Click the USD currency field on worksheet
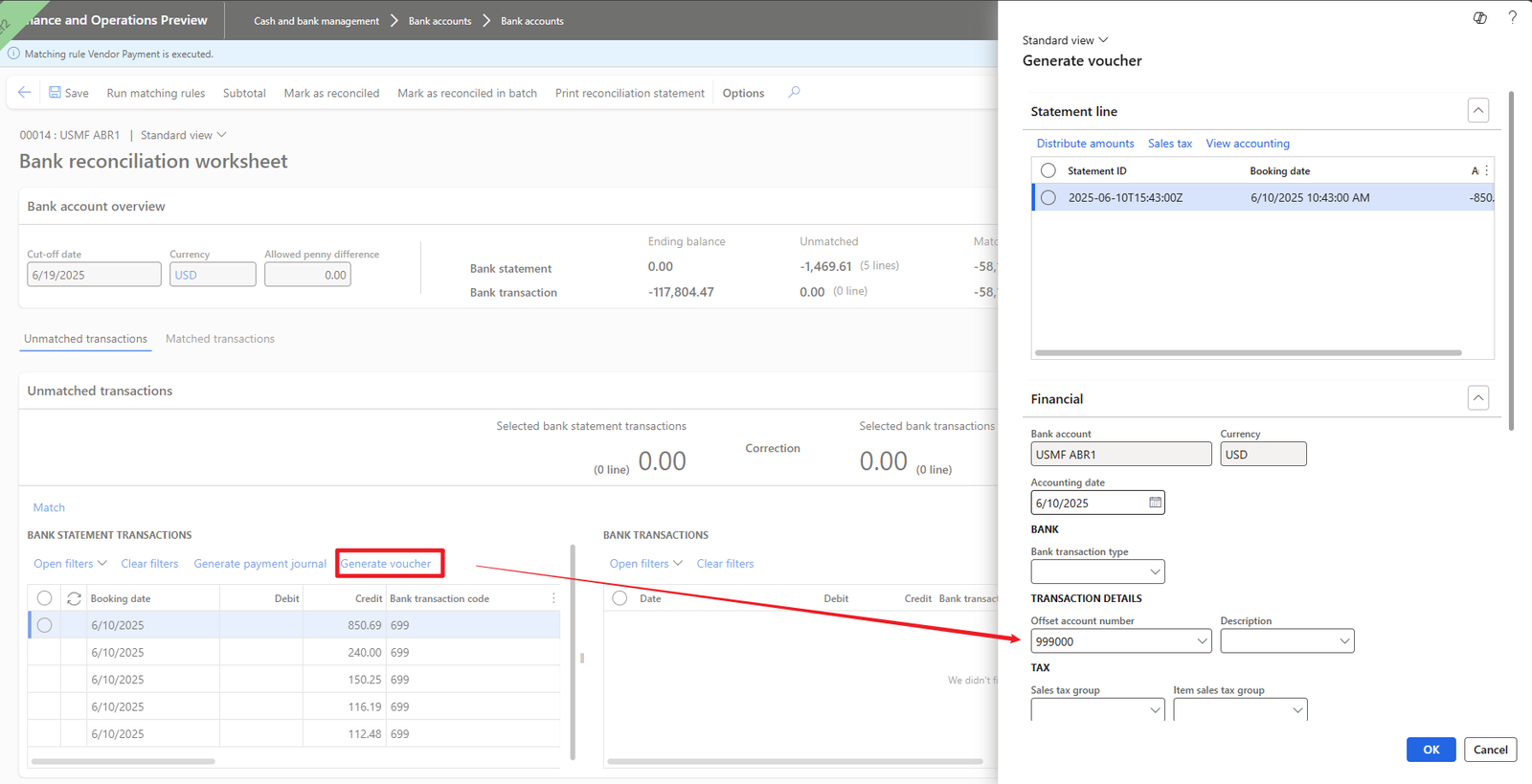The width and height of the screenshot is (1532, 784). point(213,275)
